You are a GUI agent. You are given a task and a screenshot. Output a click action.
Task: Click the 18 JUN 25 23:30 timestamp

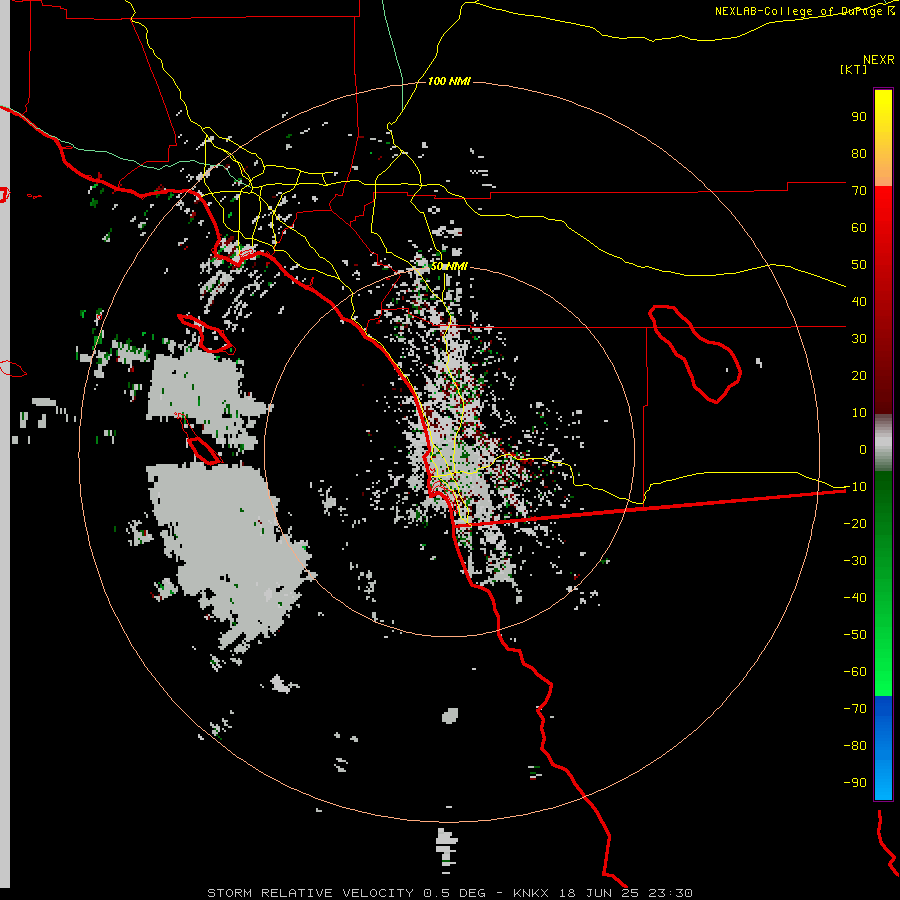(x=624, y=893)
